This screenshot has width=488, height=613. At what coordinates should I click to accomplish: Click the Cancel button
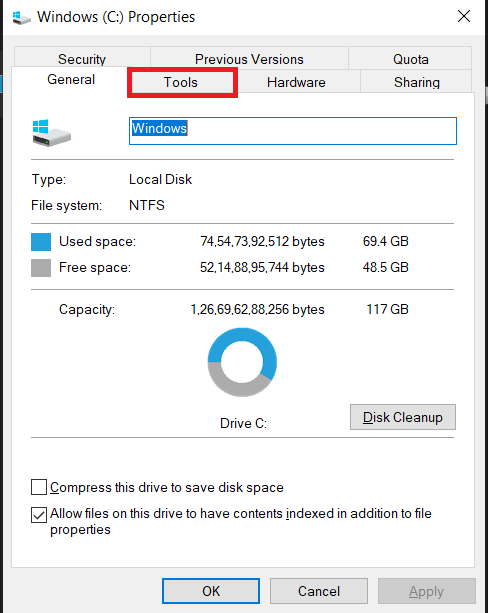tap(319, 591)
